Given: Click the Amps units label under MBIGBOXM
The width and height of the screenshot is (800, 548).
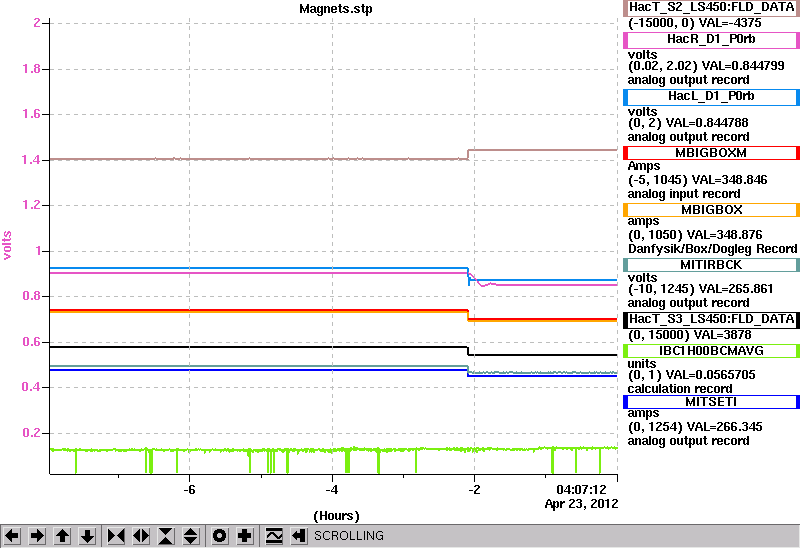Looking at the screenshot, I should (x=644, y=166).
